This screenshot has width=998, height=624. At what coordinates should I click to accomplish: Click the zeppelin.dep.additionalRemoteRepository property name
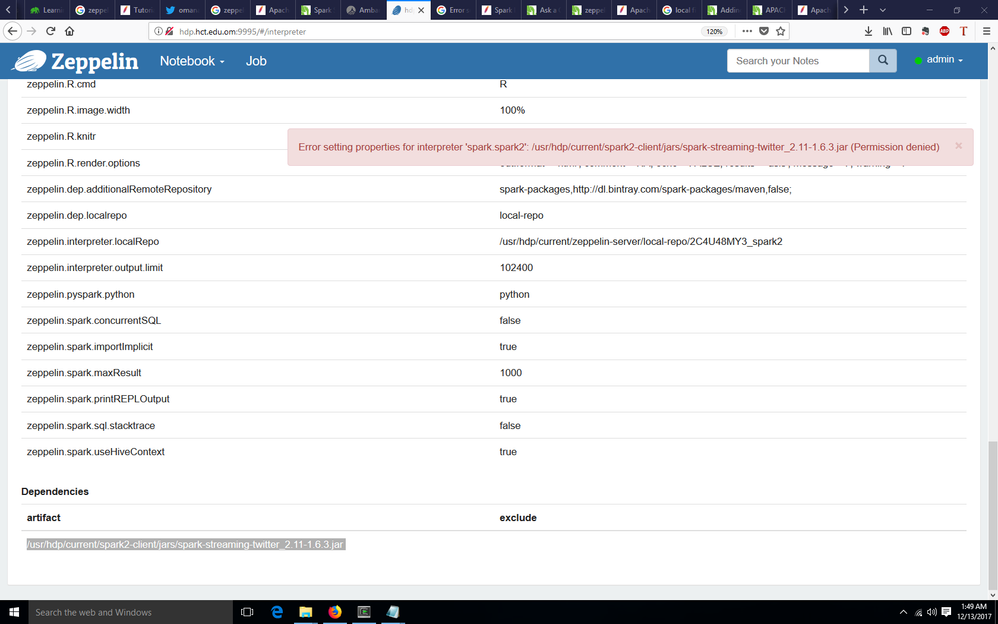click(119, 189)
